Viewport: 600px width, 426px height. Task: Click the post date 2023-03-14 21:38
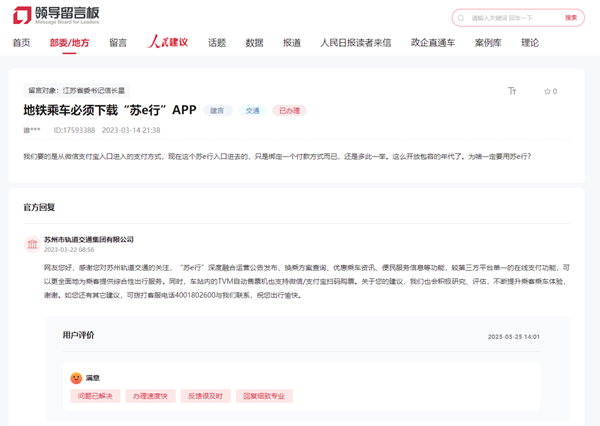coord(131,130)
